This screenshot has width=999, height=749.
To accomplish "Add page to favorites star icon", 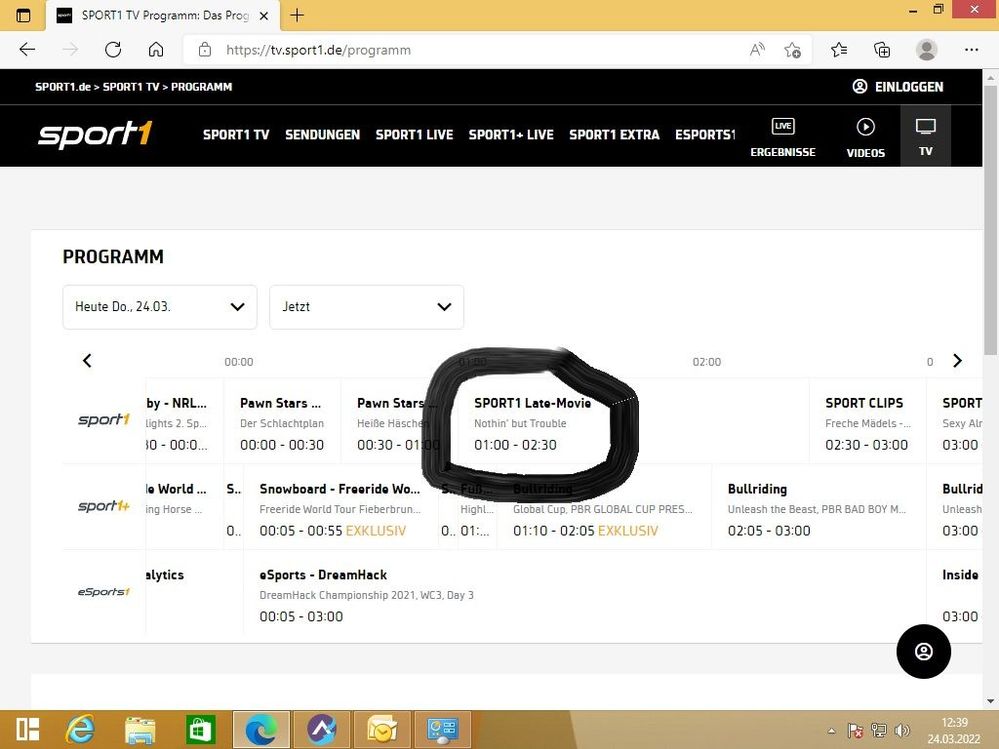I will point(792,50).
